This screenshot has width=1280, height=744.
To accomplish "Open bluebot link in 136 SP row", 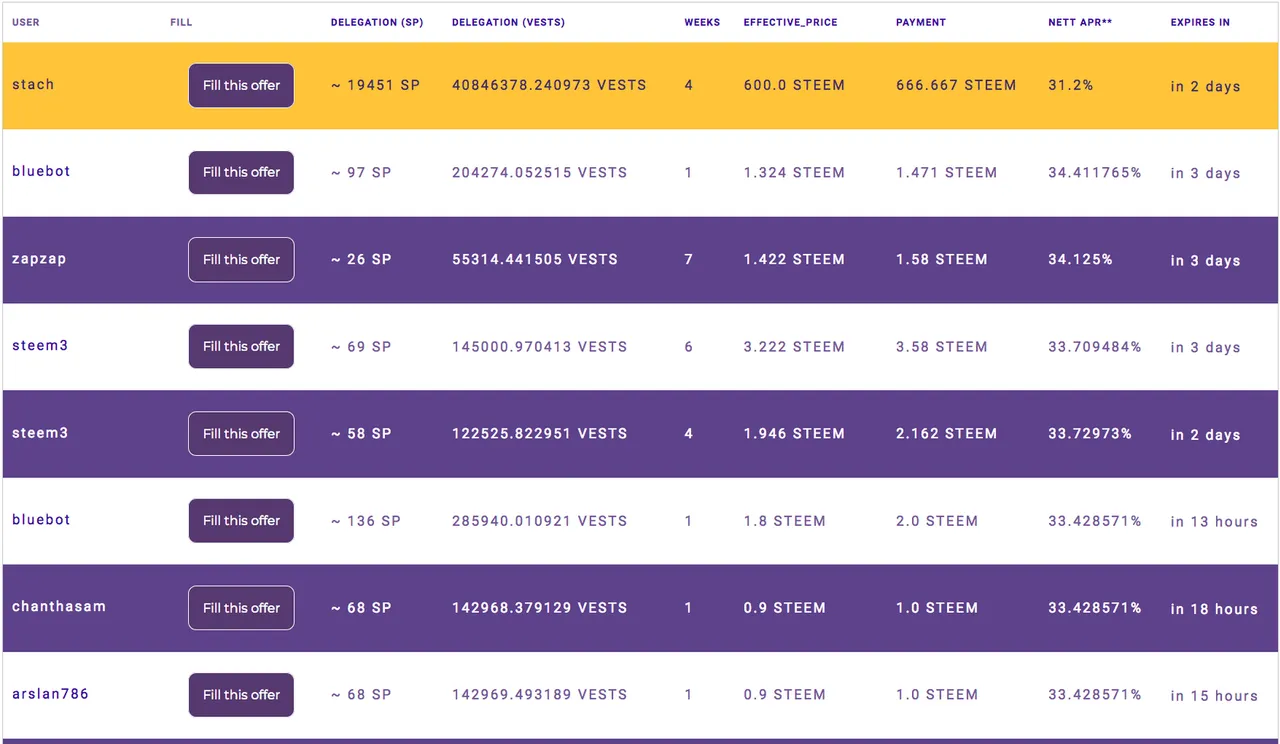I will click(x=41, y=520).
